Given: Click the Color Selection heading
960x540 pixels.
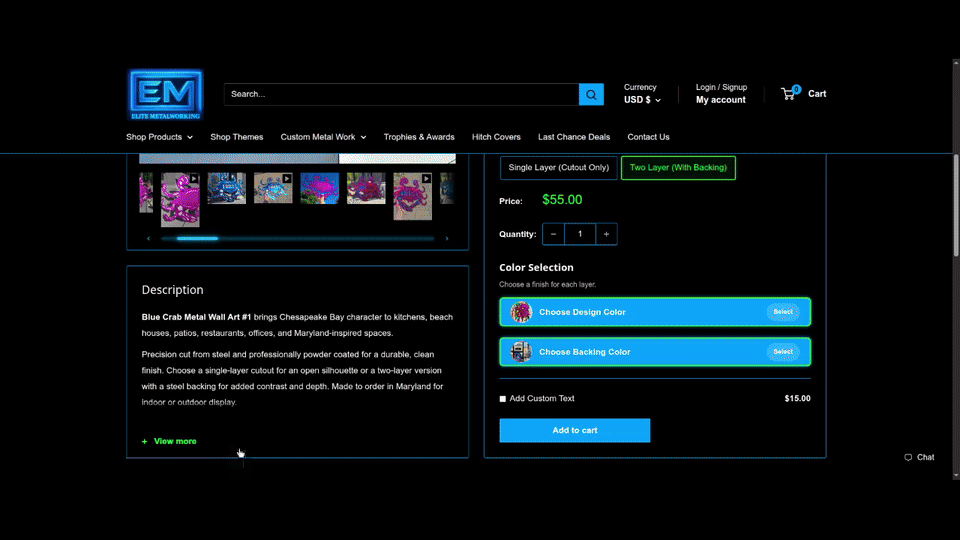Looking at the screenshot, I should (536, 268).
